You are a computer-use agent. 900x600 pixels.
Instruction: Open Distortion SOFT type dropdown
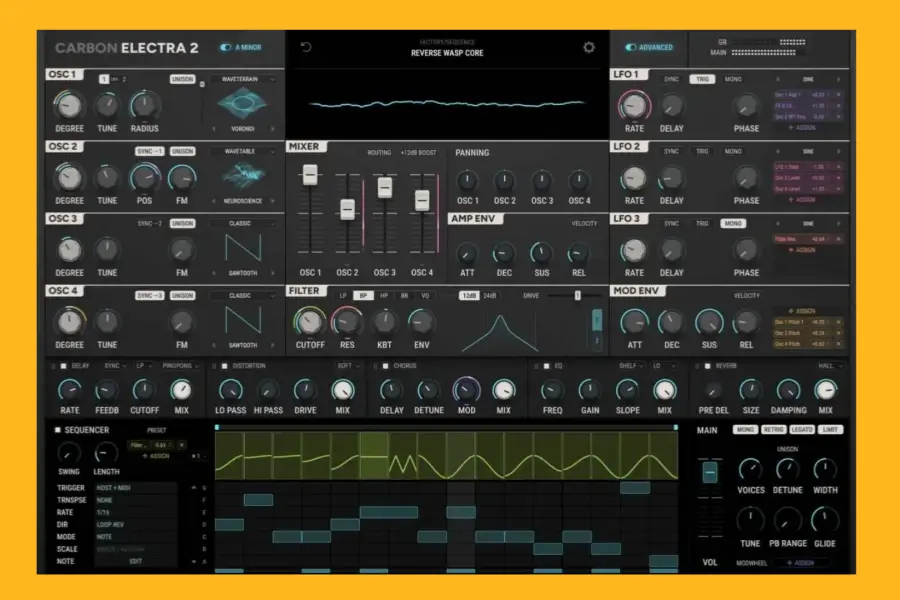348,366
